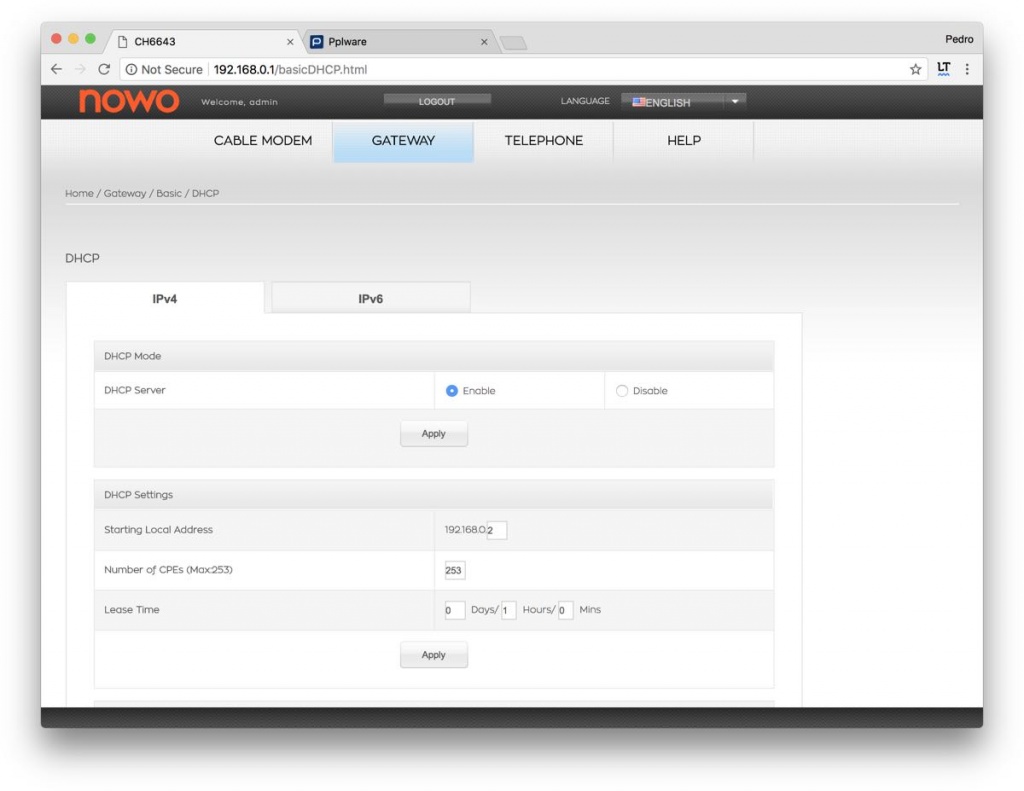
Task: Select the Enable radio button
Action: coord(452,390)
